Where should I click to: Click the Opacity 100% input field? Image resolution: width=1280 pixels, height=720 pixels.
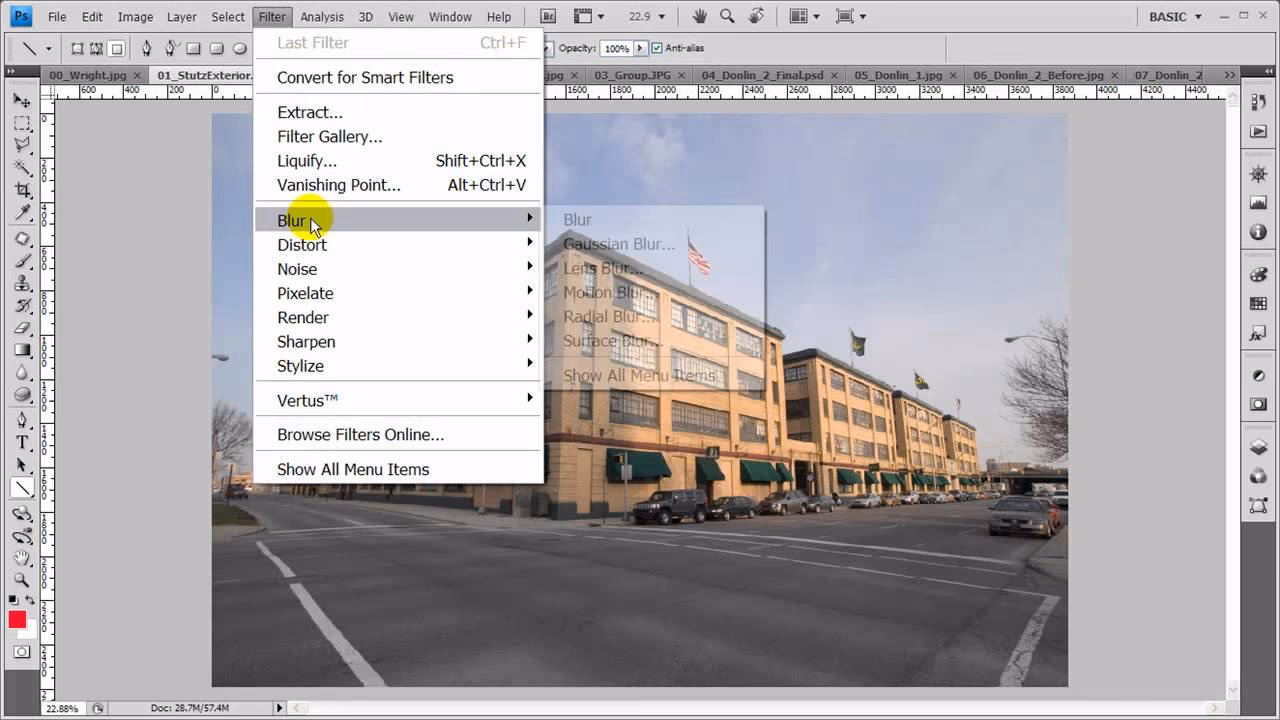[616, 48]
